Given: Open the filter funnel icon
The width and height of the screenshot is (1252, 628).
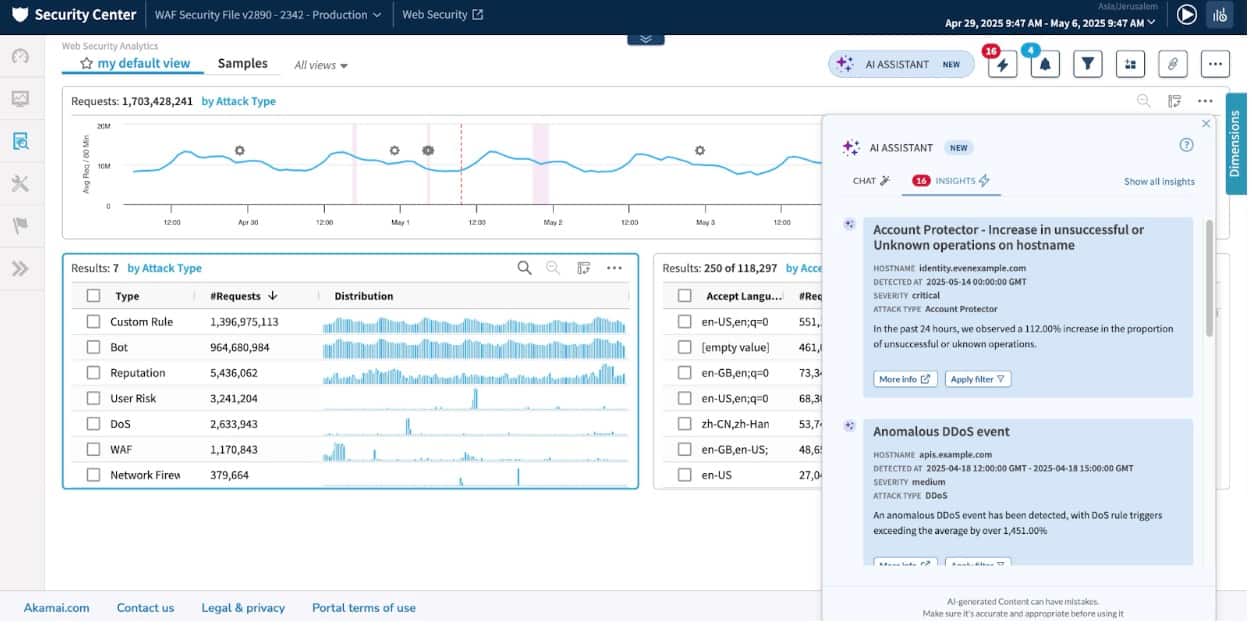Looking at the screenshot, I should [1087, 64].
